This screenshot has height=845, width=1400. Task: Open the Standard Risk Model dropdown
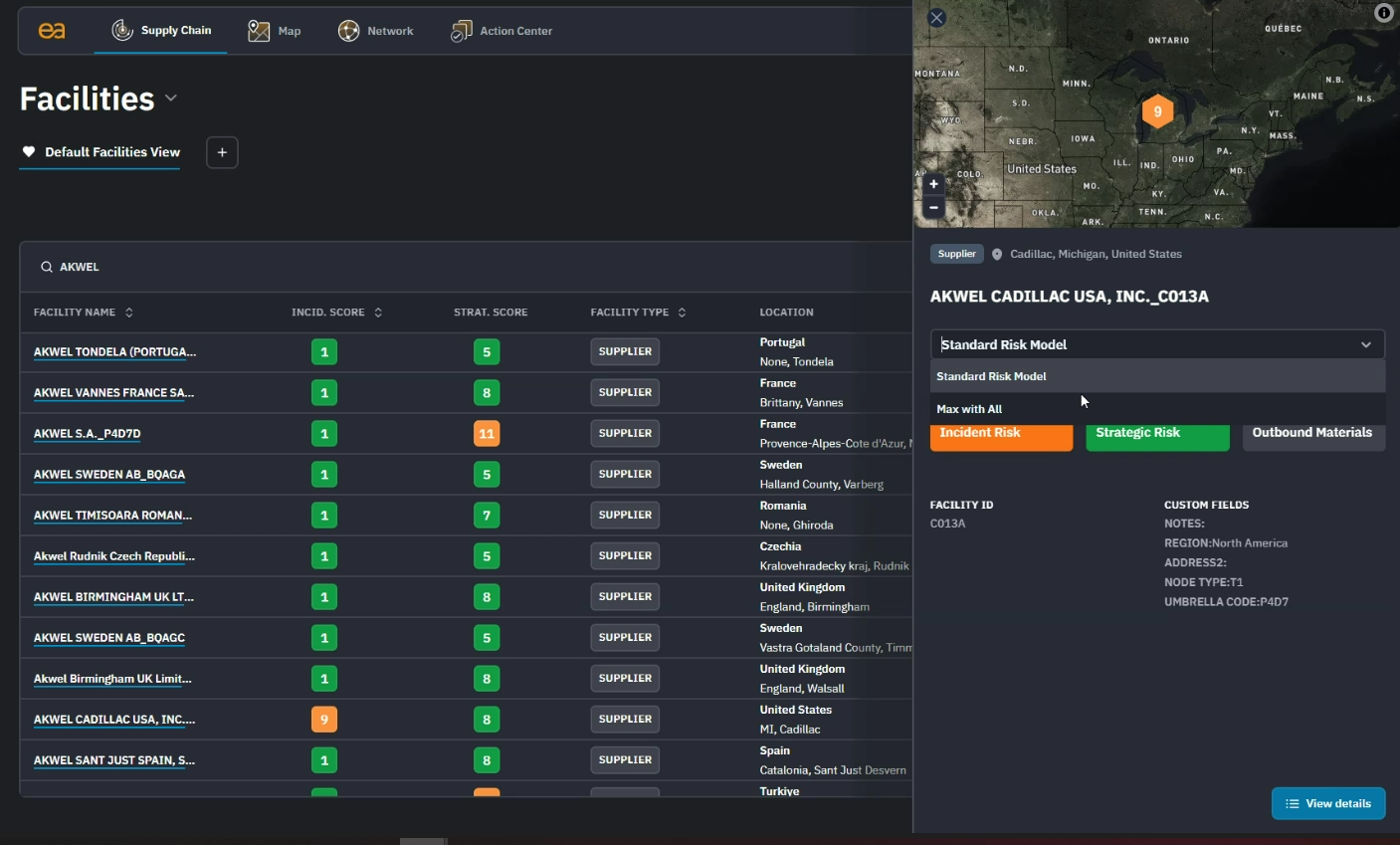1156,344
